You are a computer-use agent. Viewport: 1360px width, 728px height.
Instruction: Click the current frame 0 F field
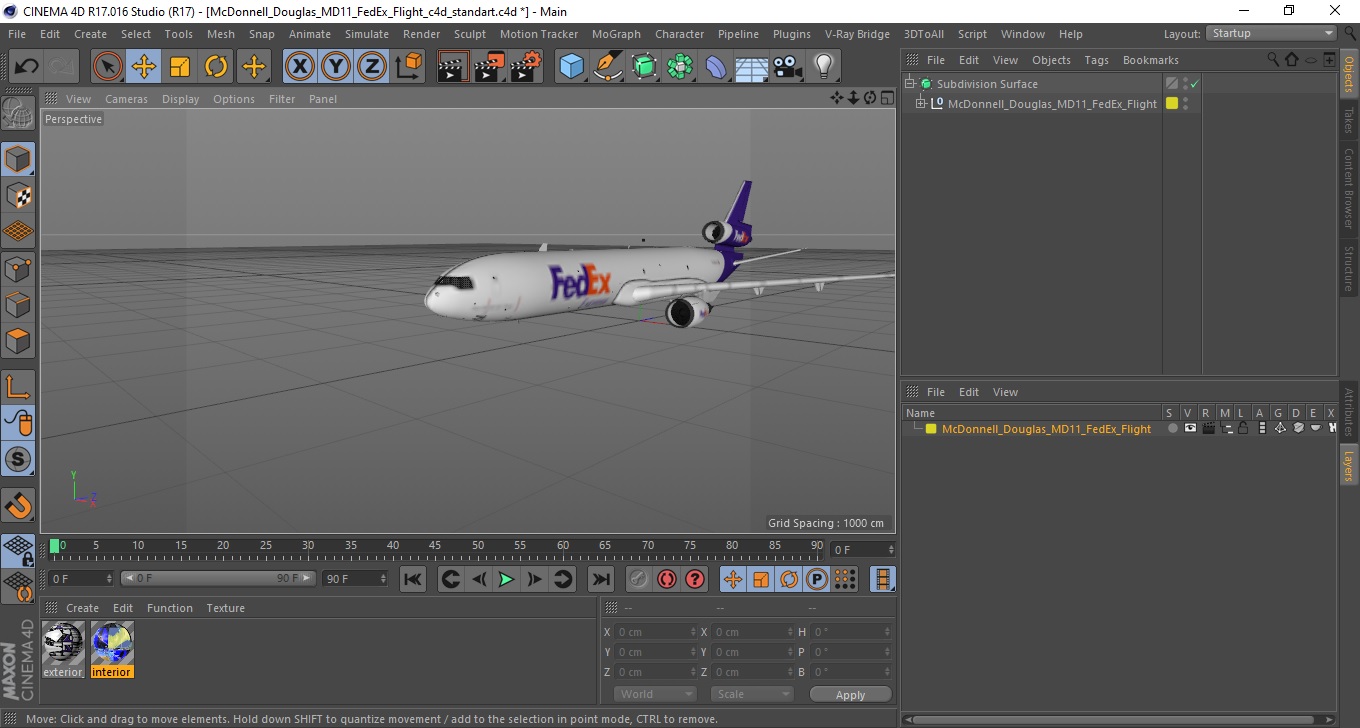tap(863, 549)
